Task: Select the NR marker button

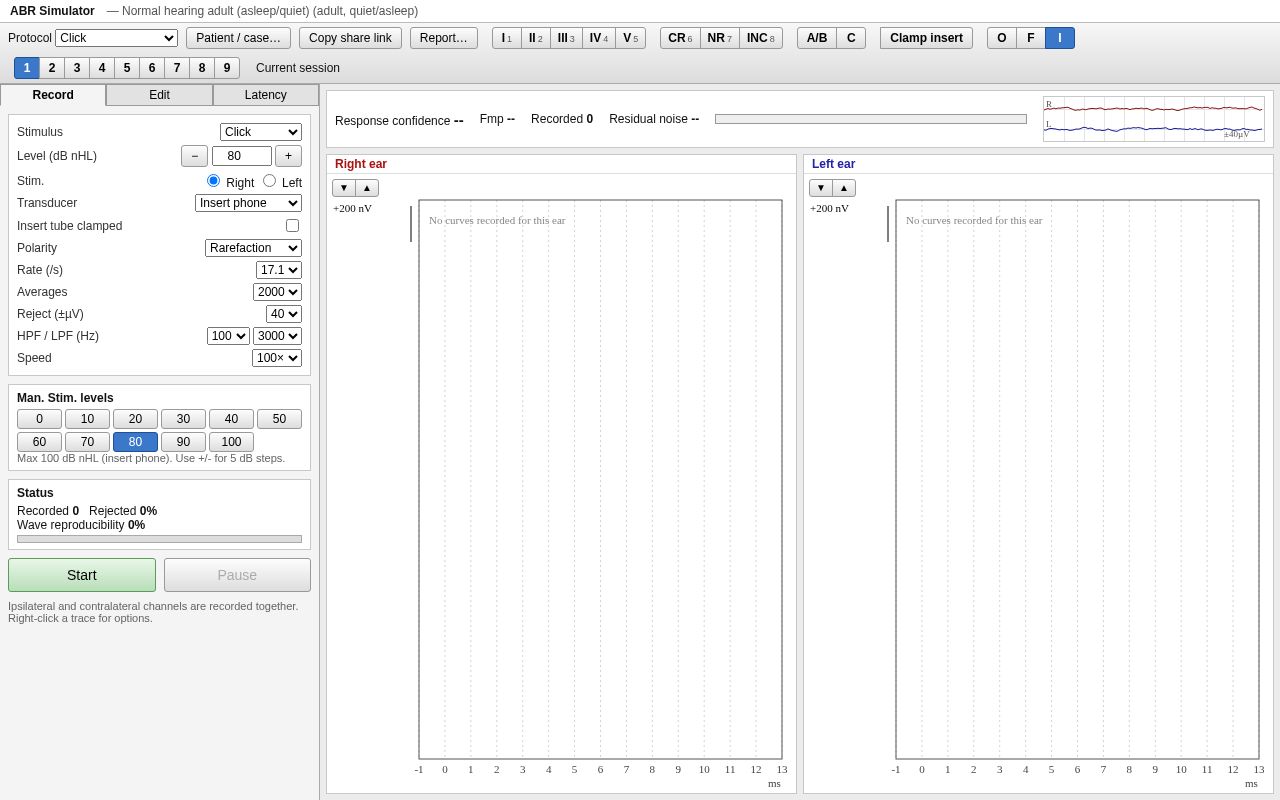Action: (720, 38)
